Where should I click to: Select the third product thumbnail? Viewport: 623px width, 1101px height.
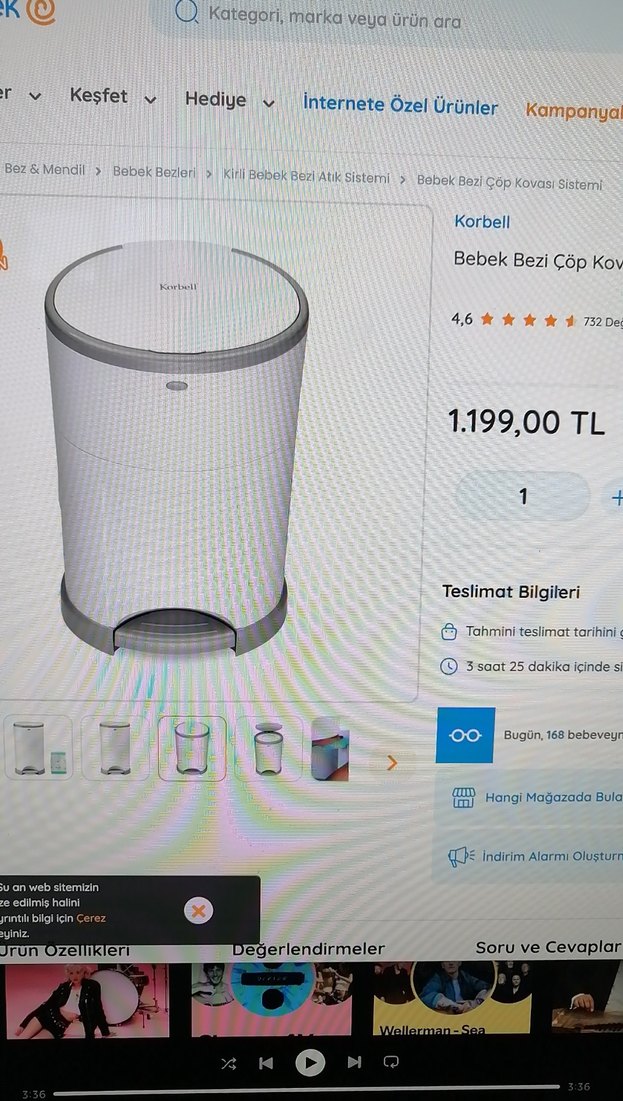point(192,749)
